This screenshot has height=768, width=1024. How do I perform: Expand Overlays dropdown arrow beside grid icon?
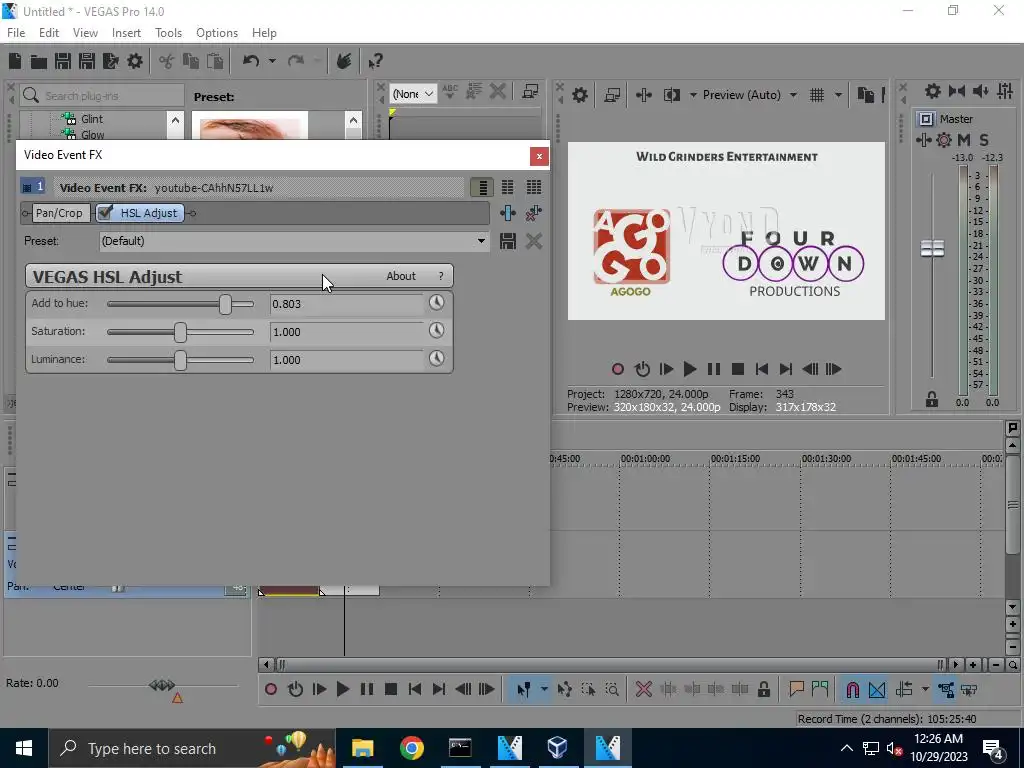838,95
